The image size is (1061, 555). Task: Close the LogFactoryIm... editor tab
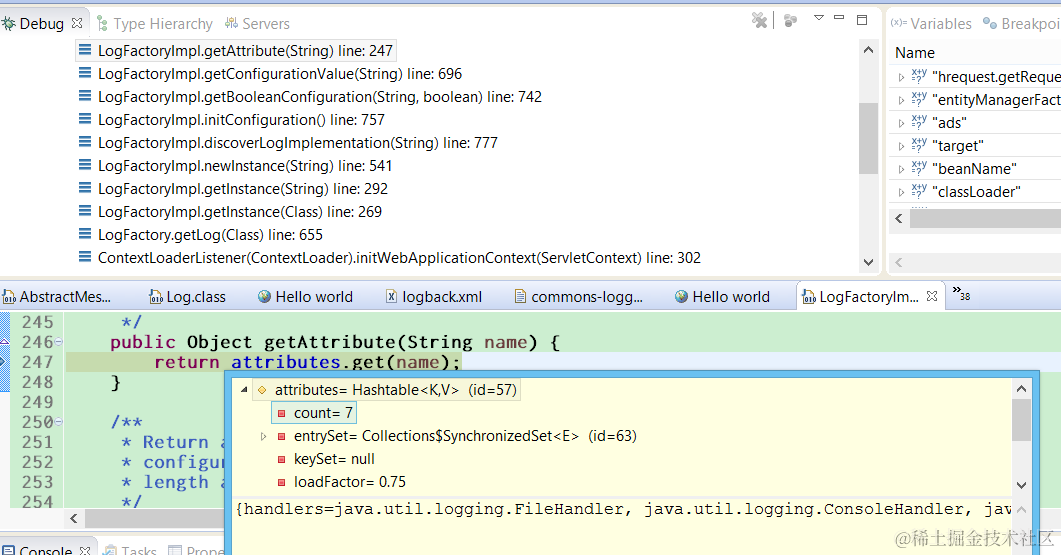[x=932, y=296]
